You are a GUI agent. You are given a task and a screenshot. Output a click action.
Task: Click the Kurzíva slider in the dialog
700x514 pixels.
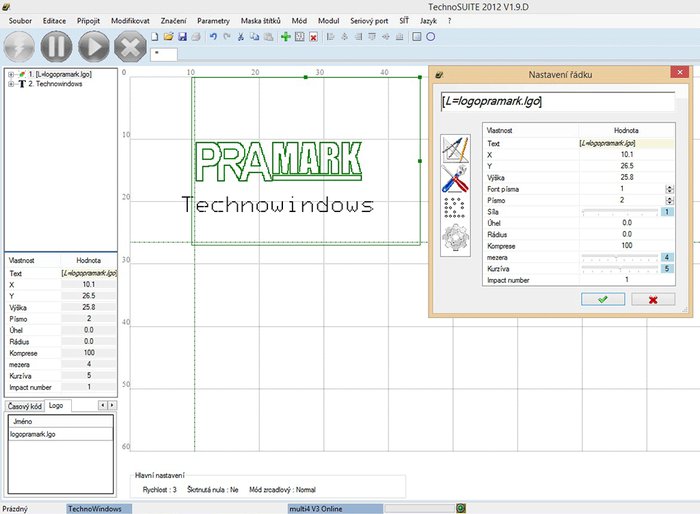pos(620,269)
